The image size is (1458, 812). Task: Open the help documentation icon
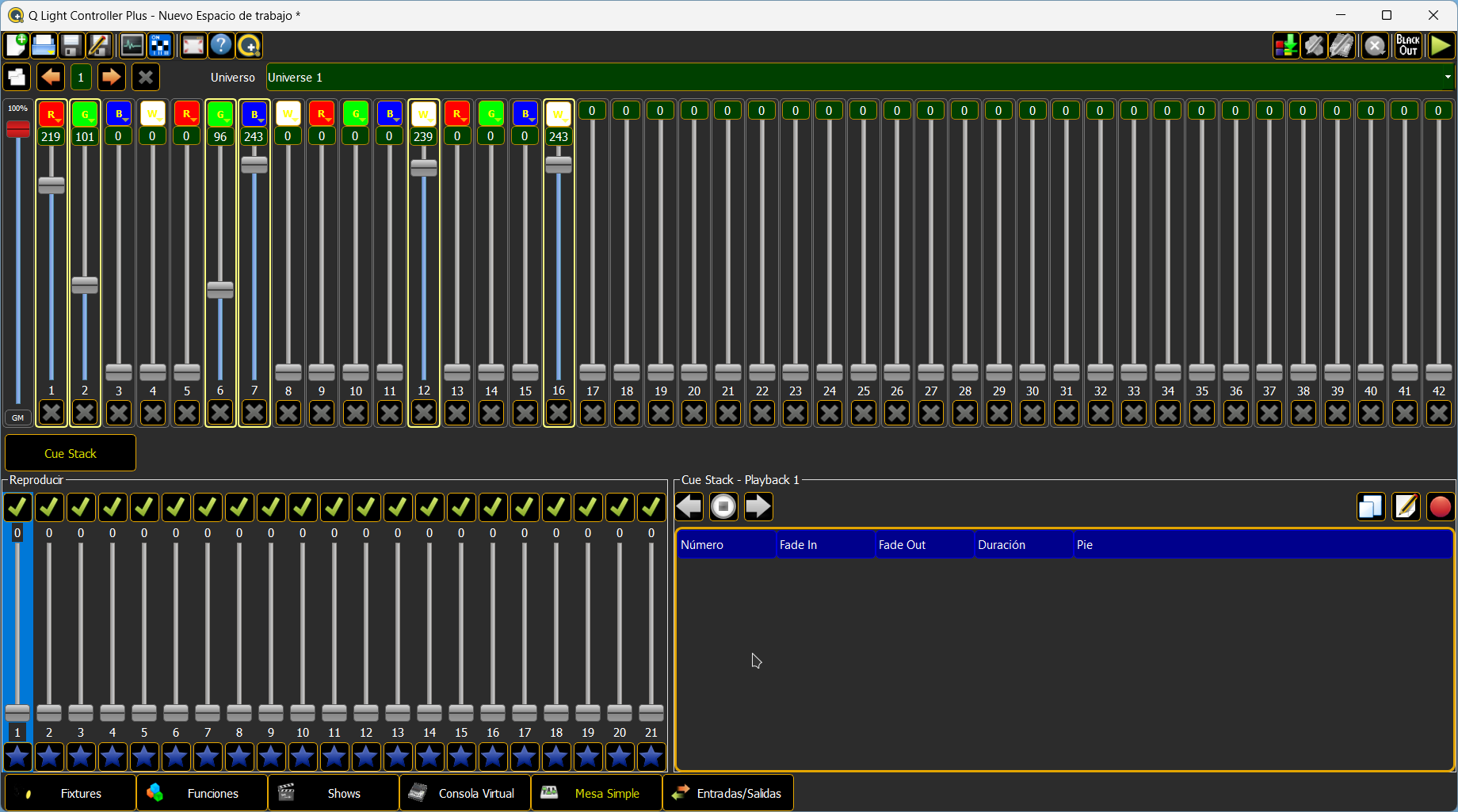click(x=221, y=45)
